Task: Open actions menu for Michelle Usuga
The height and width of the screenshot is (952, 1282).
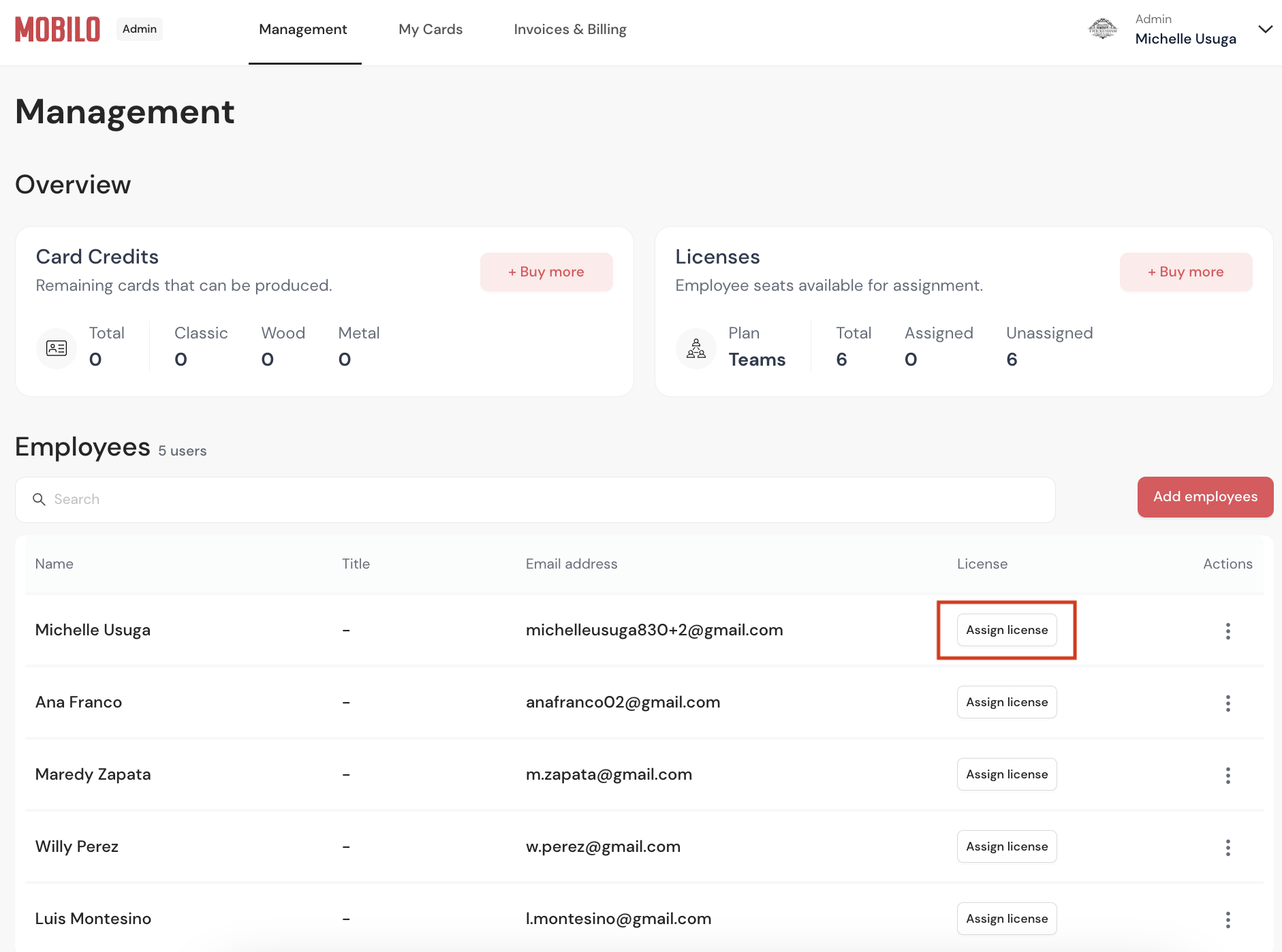Action: tap(1228, 631)
